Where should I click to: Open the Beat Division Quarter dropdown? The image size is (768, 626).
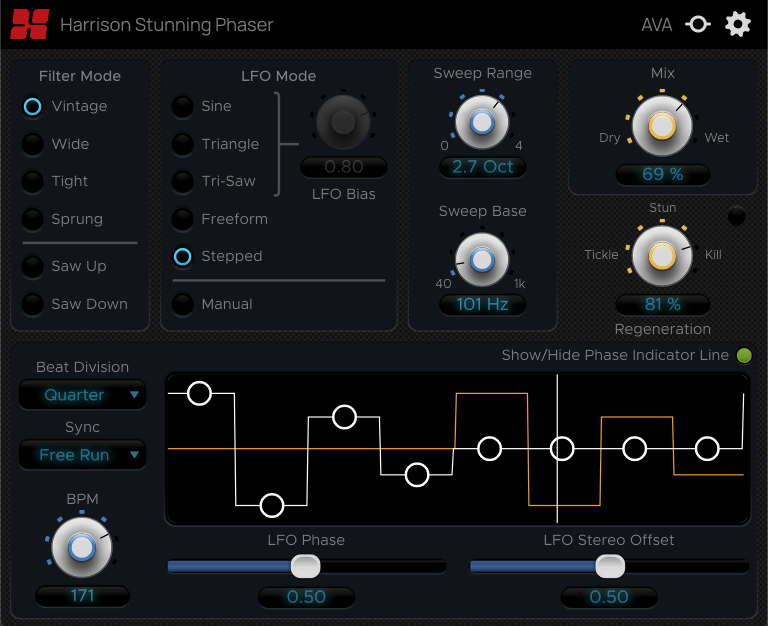[82, 395]
